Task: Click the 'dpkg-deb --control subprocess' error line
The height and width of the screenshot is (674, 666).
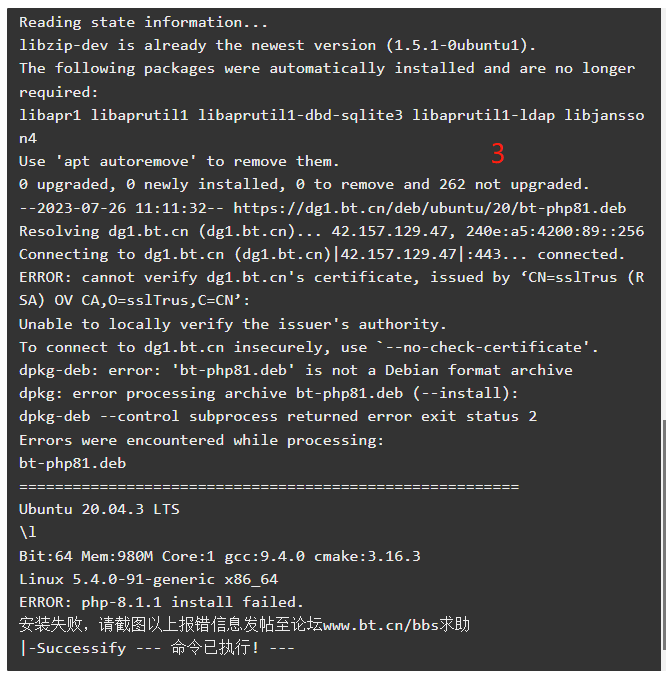Action: pos(278,417)
